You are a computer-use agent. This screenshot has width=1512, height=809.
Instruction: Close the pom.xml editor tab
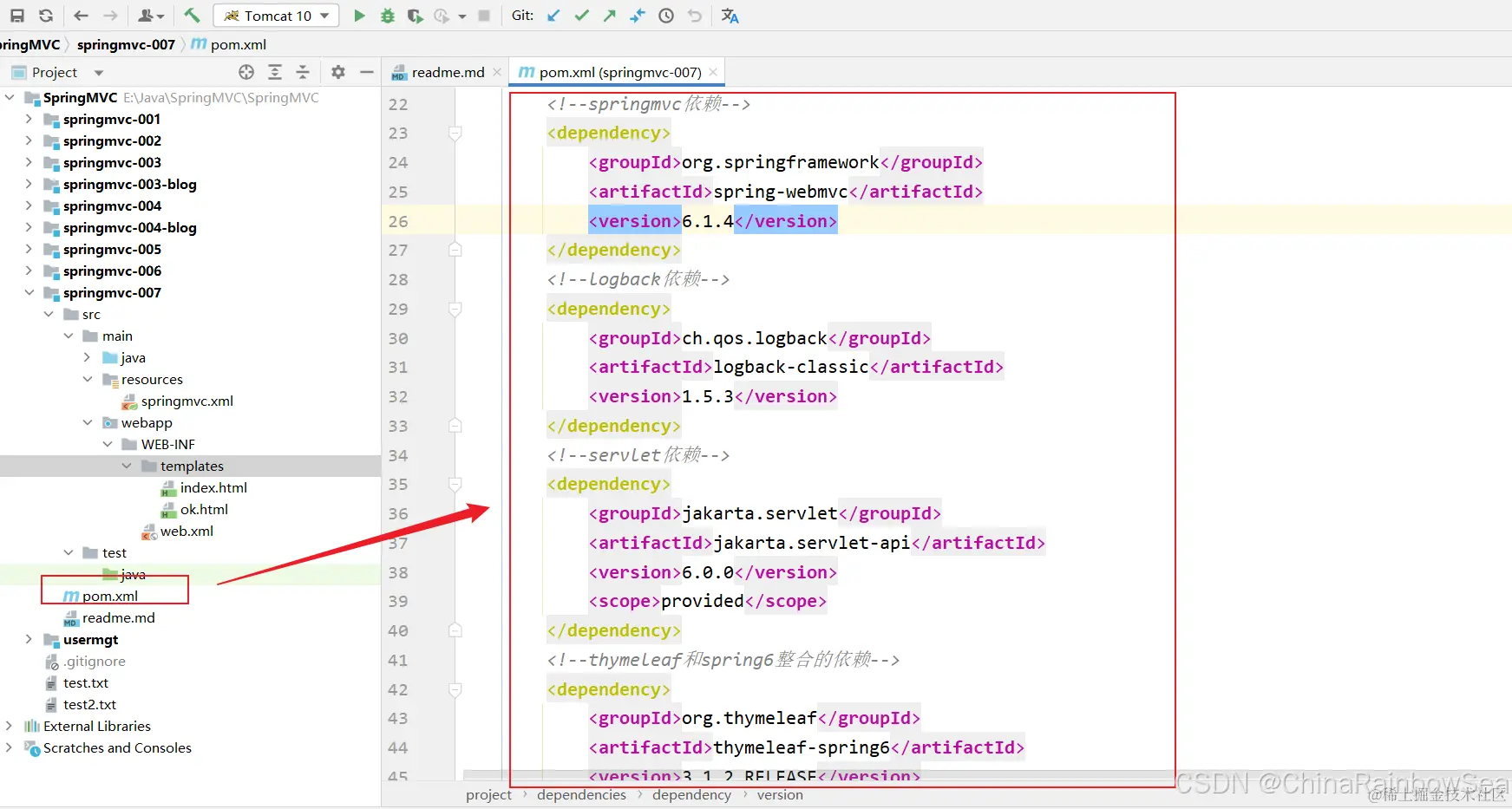tap(713, 72)
